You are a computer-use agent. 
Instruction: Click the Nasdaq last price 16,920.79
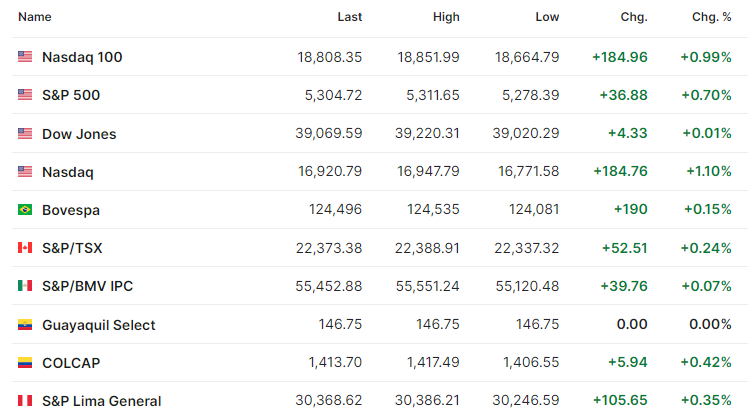(x=330, y=171)
